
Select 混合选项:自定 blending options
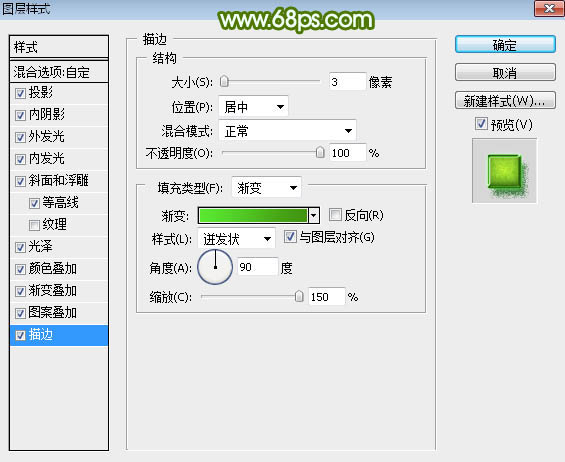(59, 72)
